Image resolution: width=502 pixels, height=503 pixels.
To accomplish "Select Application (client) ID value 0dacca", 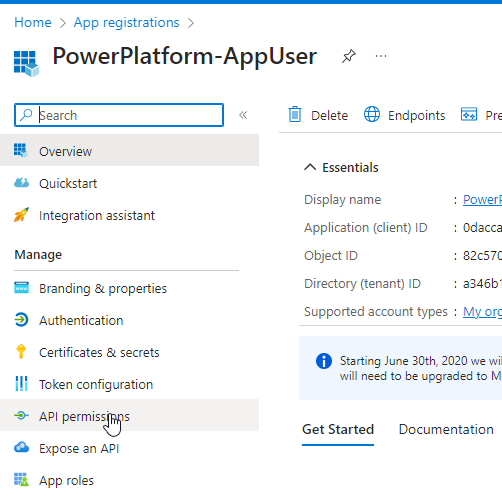I will 482,228.
